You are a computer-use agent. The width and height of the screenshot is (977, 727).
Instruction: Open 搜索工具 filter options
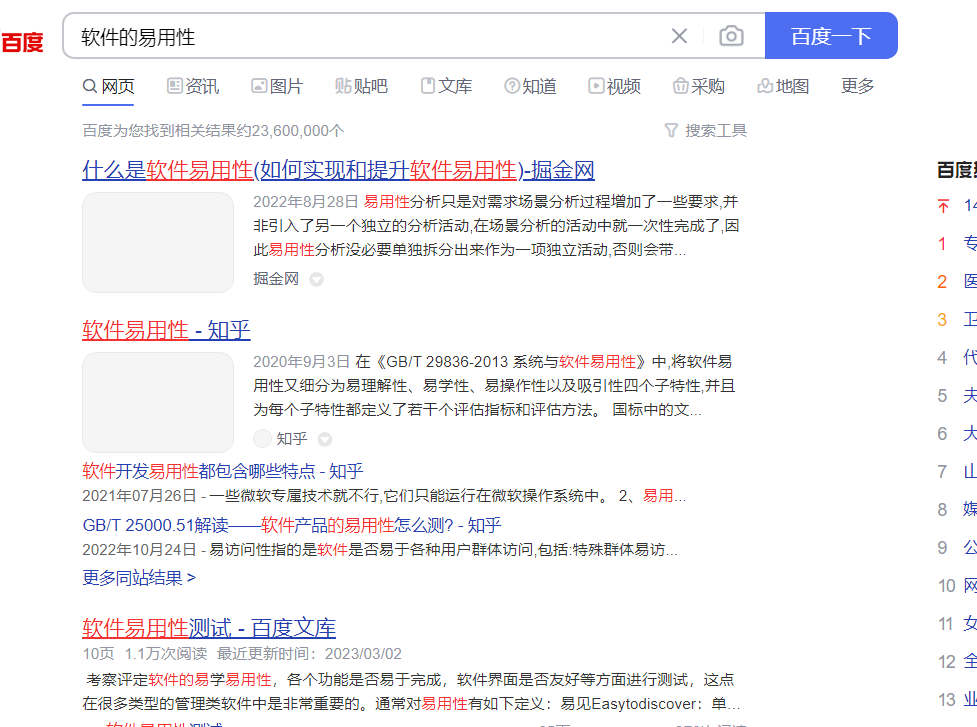click(705, 130)
